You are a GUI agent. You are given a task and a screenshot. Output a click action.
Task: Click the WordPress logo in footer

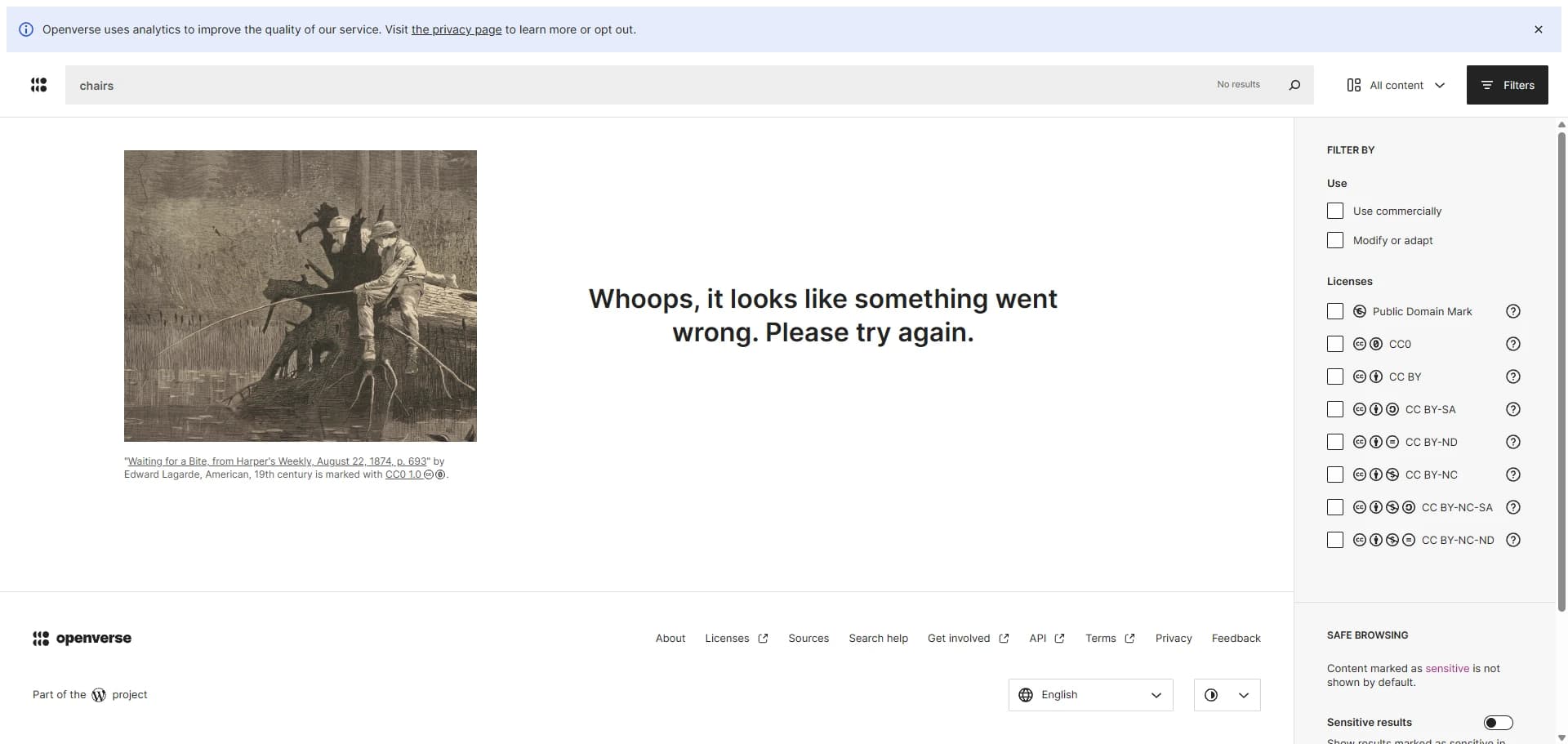click(x=99, y=695)
